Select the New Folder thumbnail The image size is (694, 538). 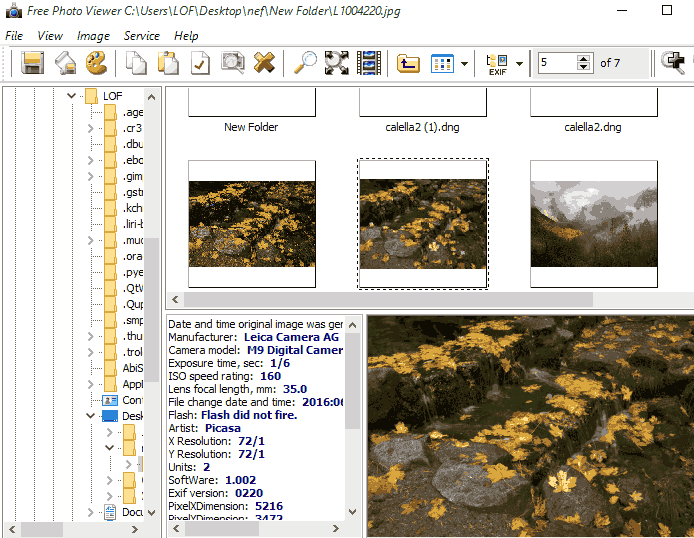[251, 109]
